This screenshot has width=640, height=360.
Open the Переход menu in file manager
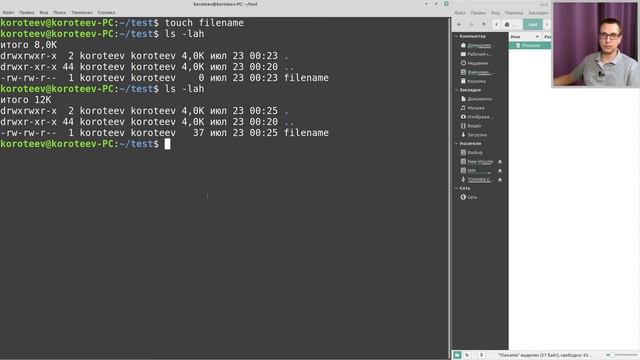click(513, 13)
